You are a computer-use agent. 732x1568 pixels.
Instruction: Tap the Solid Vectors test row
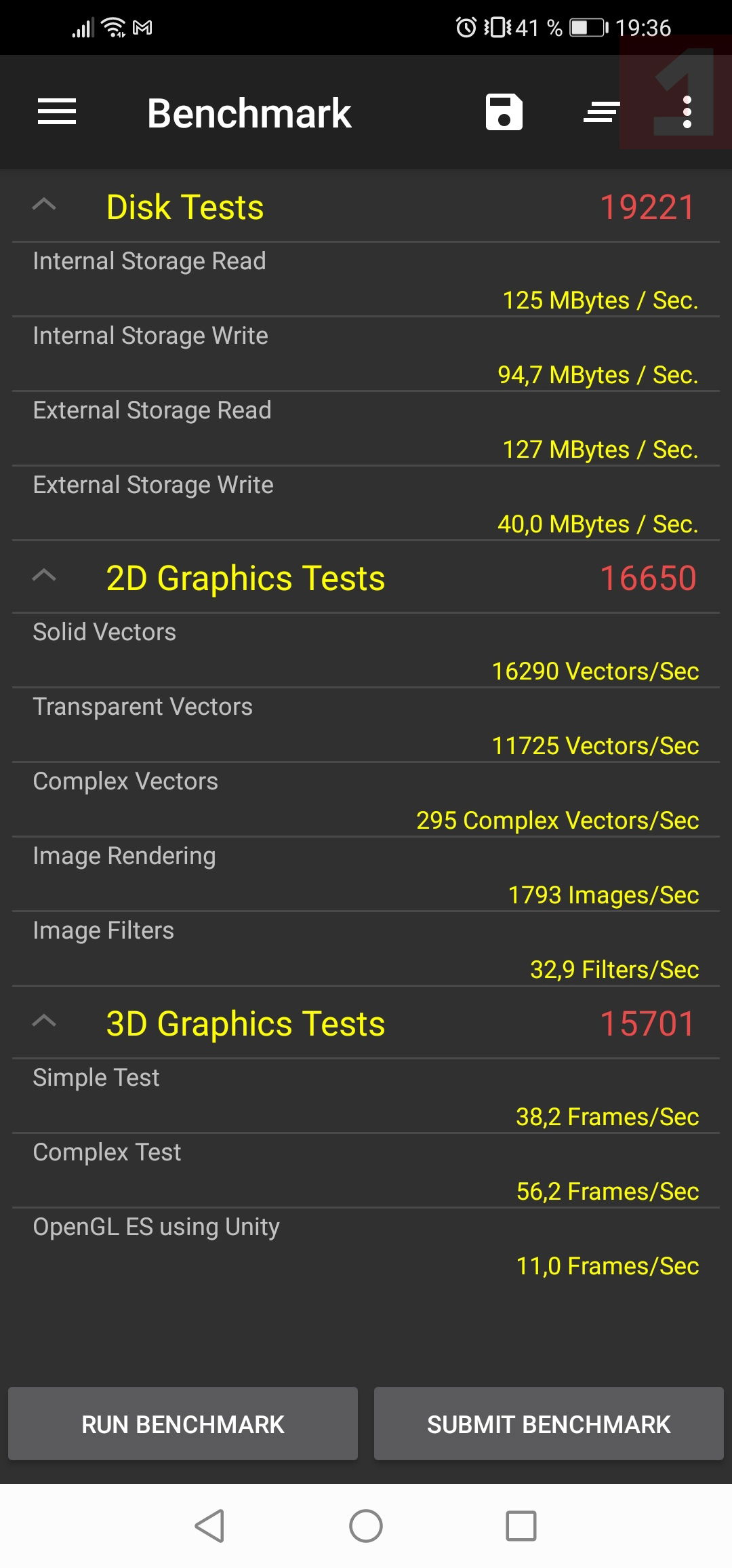(x=366, y=650)
